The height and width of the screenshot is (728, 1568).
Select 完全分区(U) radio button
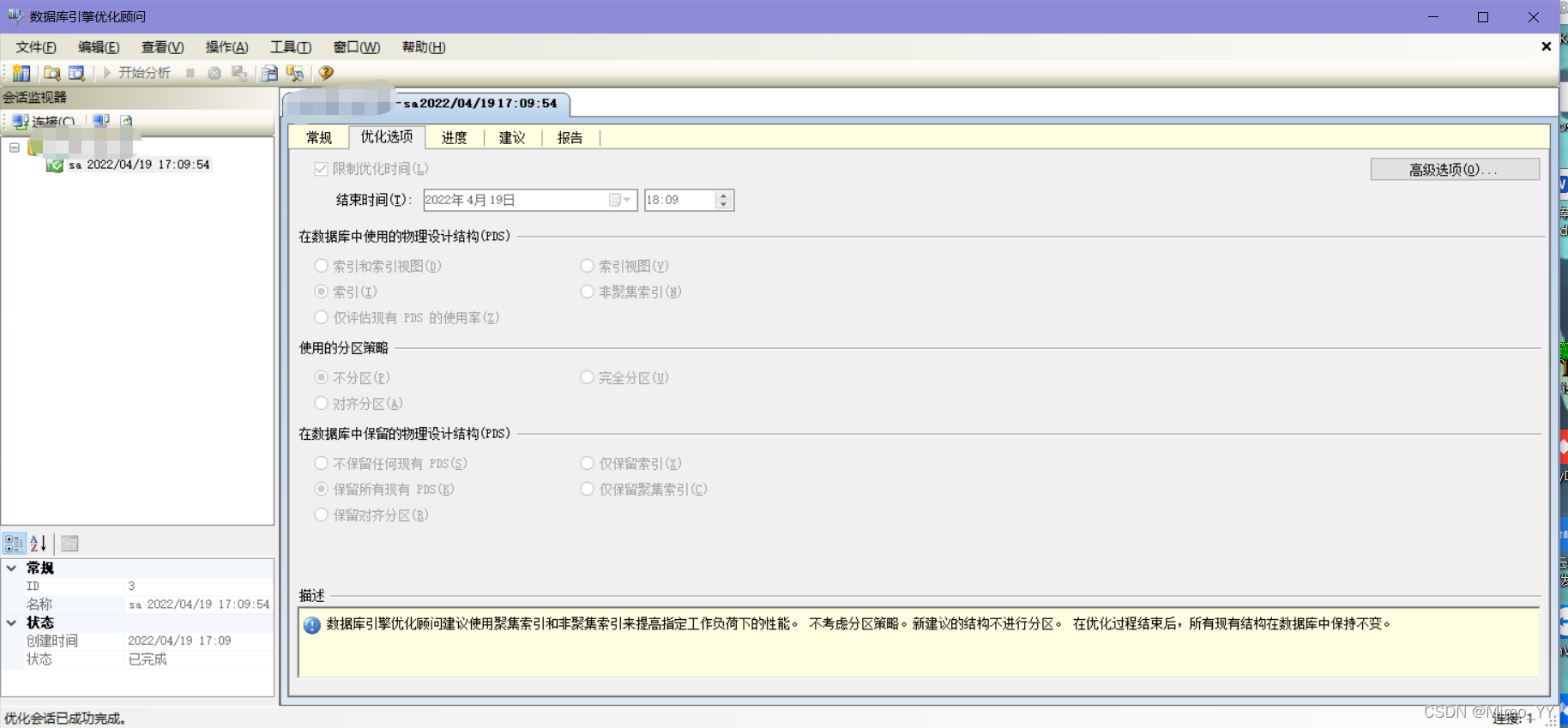[587, 377]
